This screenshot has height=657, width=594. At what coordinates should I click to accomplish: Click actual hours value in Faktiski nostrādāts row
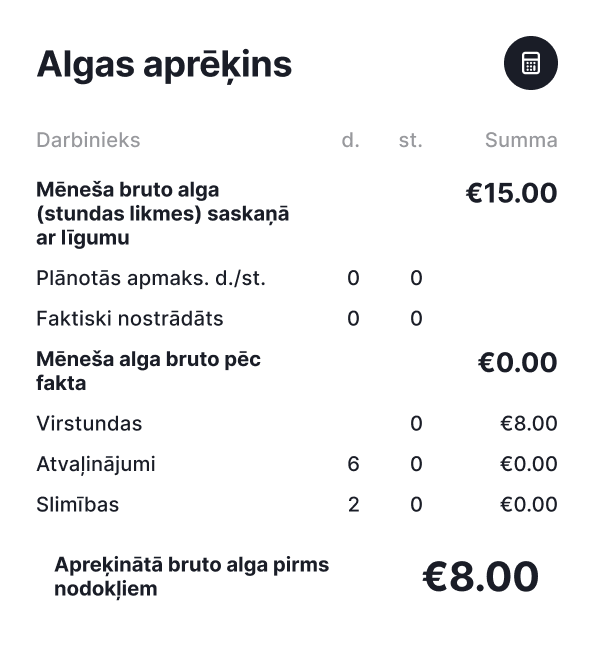click(x=416, y=318)
